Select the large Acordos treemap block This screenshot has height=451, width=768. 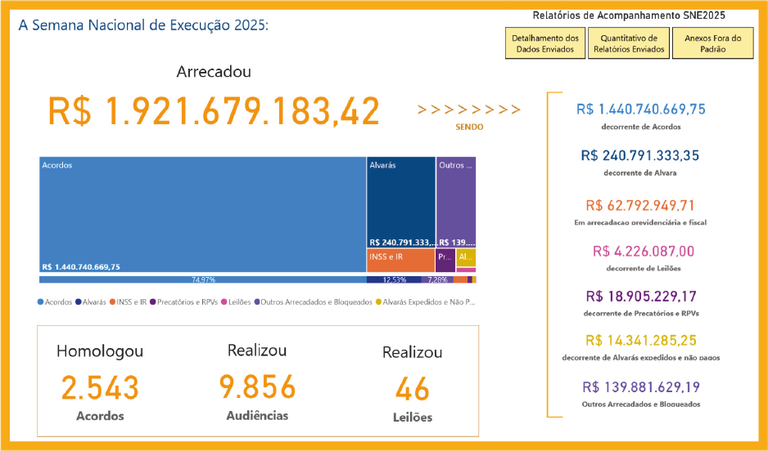pyautogui.click(x=202, y=214)
